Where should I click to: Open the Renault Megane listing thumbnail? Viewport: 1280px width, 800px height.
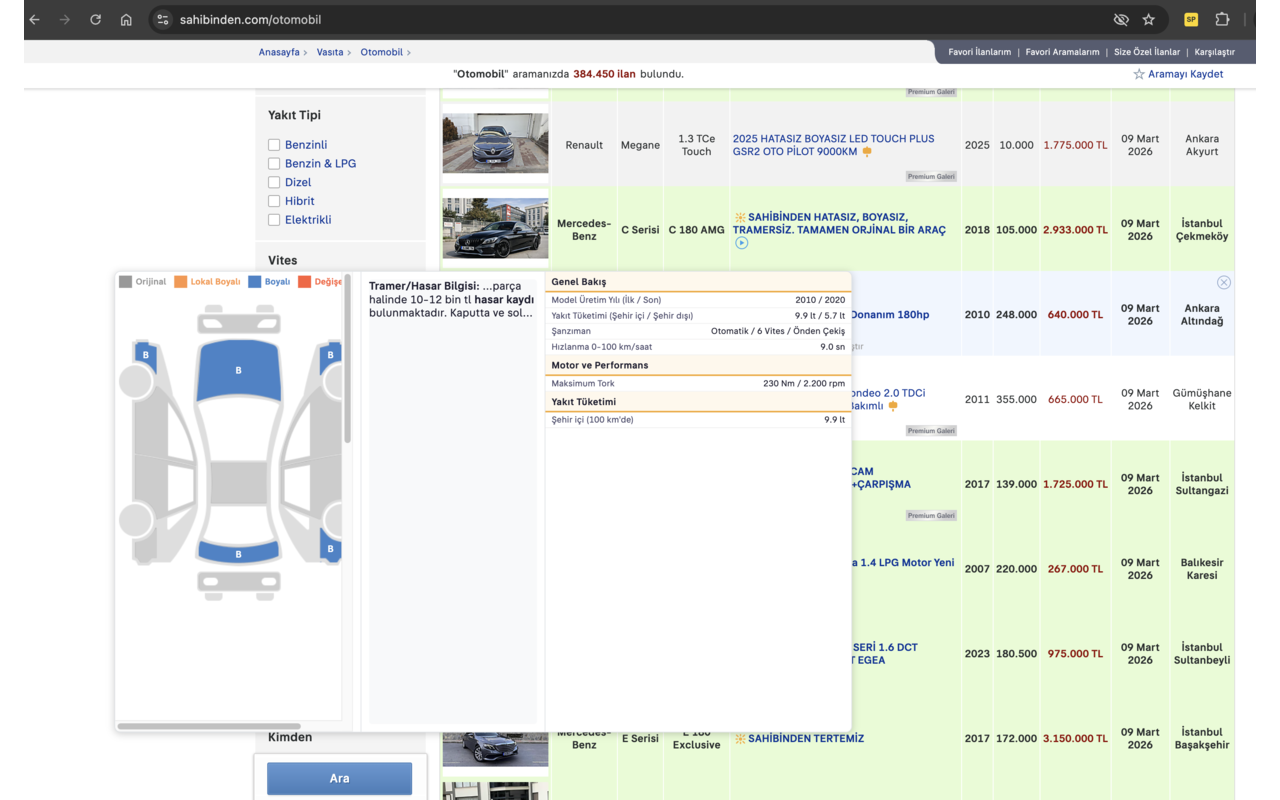tap(495, 143)
